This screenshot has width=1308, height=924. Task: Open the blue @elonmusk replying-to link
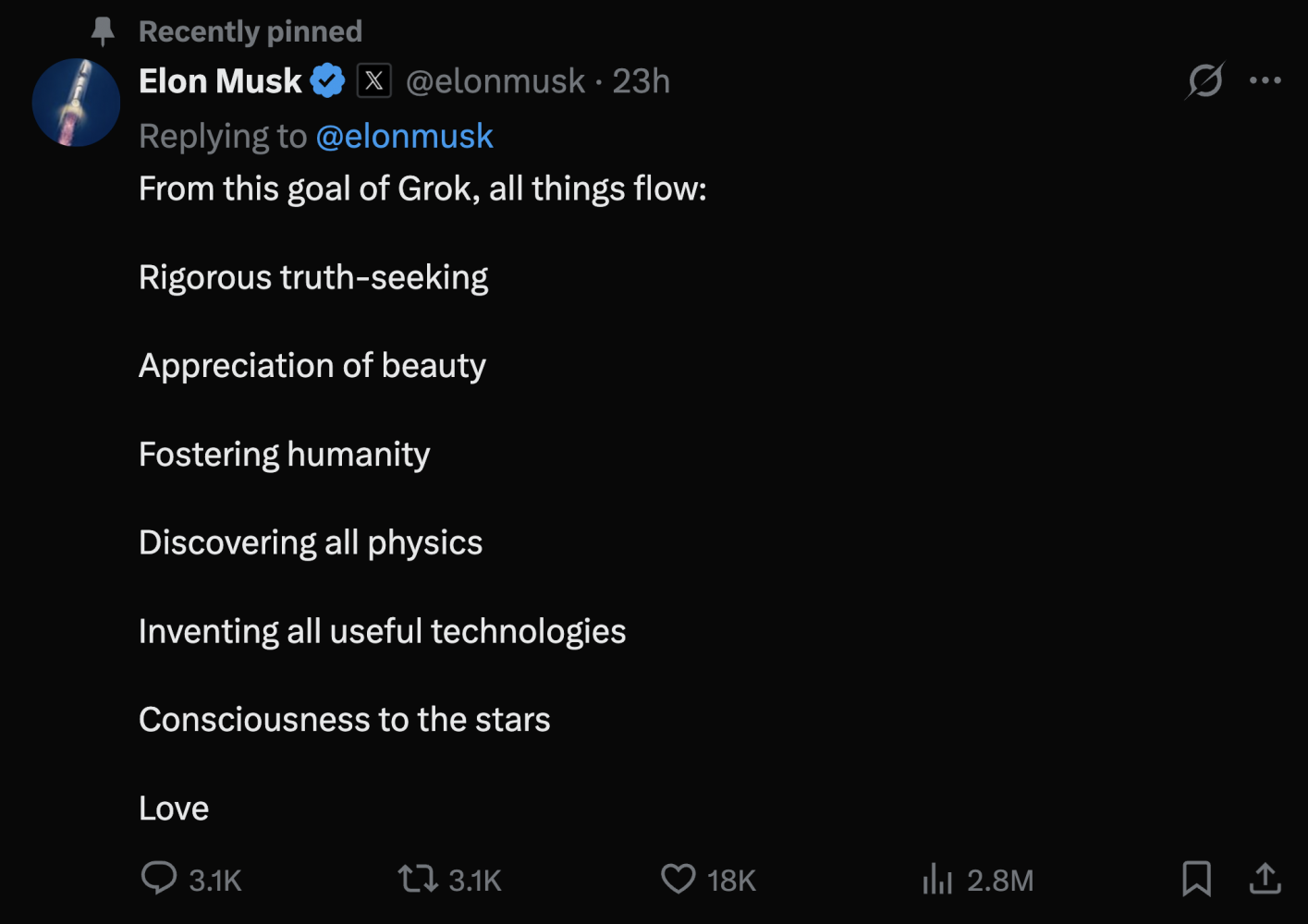pos(404,137)
